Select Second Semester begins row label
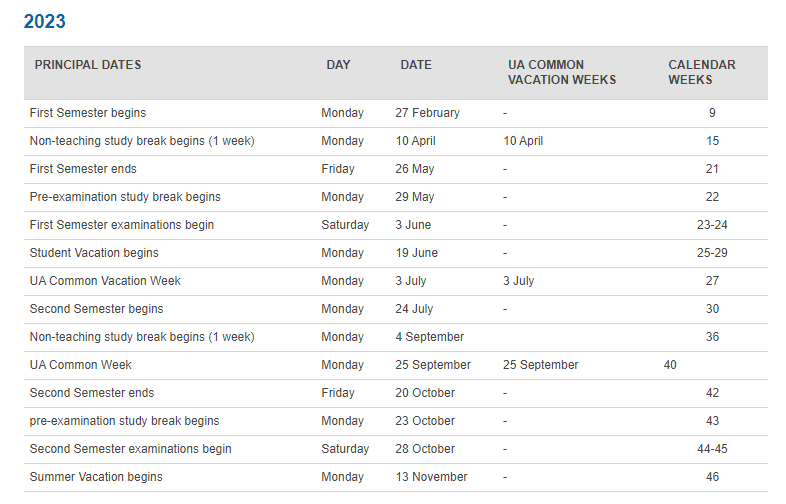Viewport: 786px width, 504px height. 96,309
